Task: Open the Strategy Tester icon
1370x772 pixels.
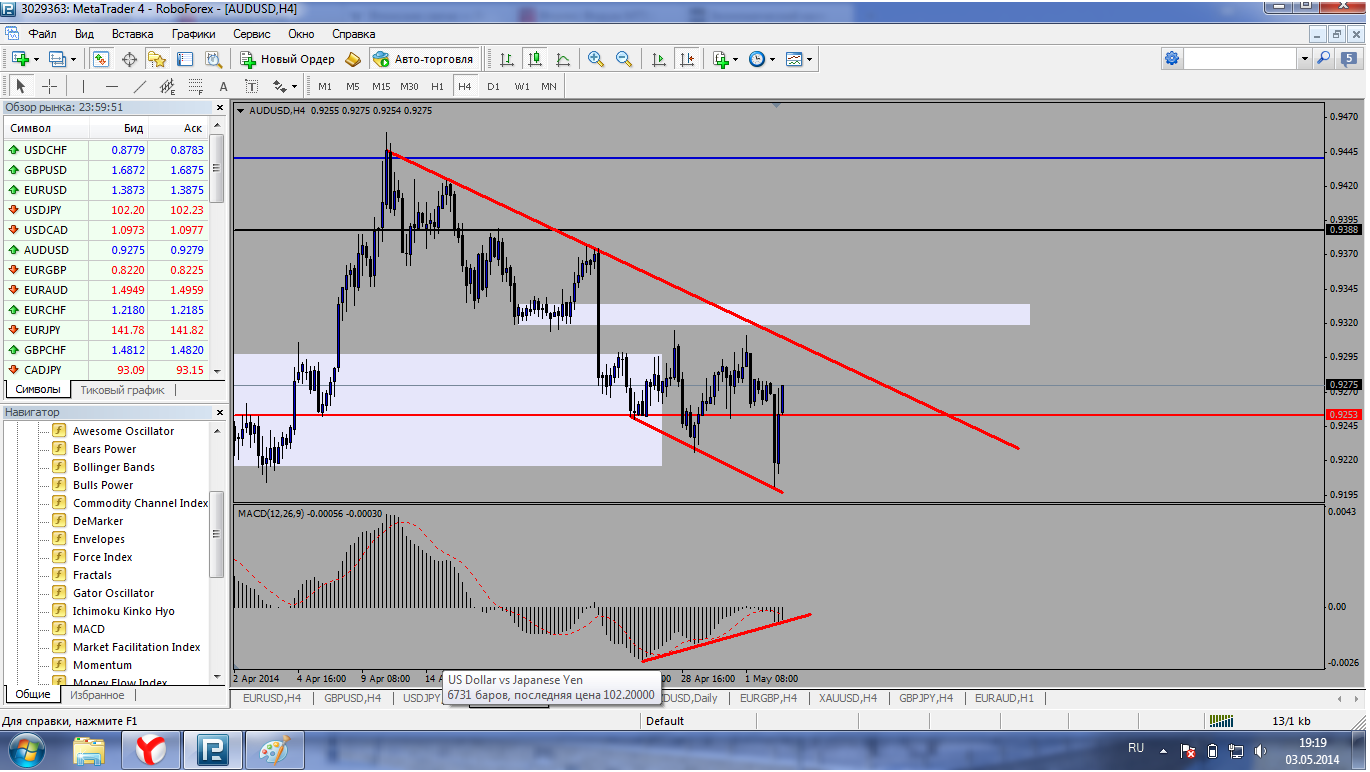Action: coord(212,59)
